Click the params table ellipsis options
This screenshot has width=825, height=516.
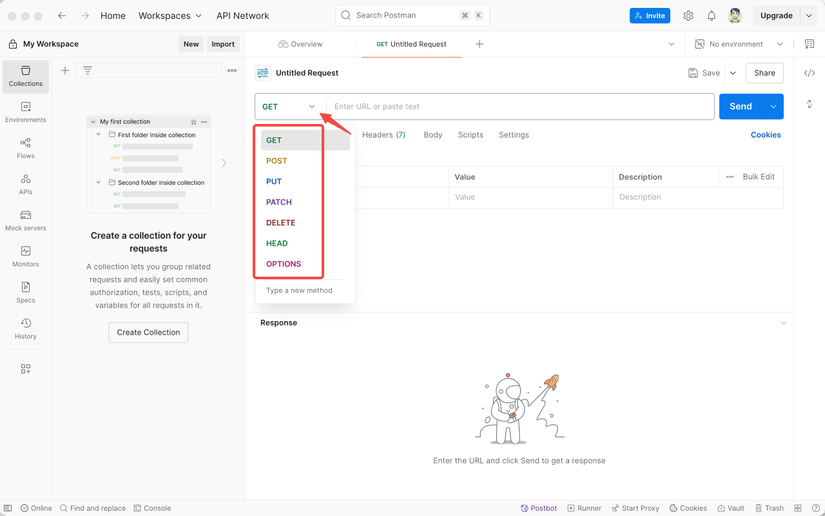click(730, 177)
